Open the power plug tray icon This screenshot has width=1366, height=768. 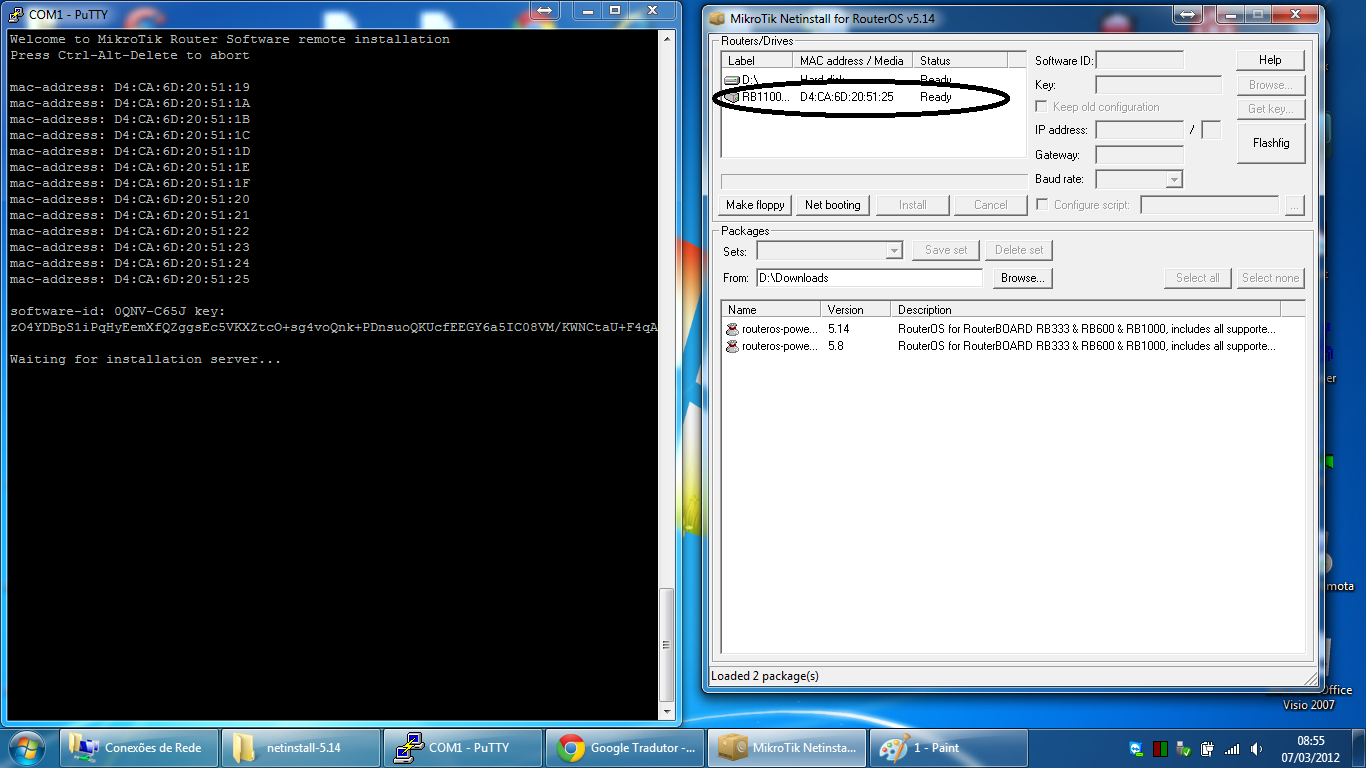pyautogui.click(x=1207, y=748)
